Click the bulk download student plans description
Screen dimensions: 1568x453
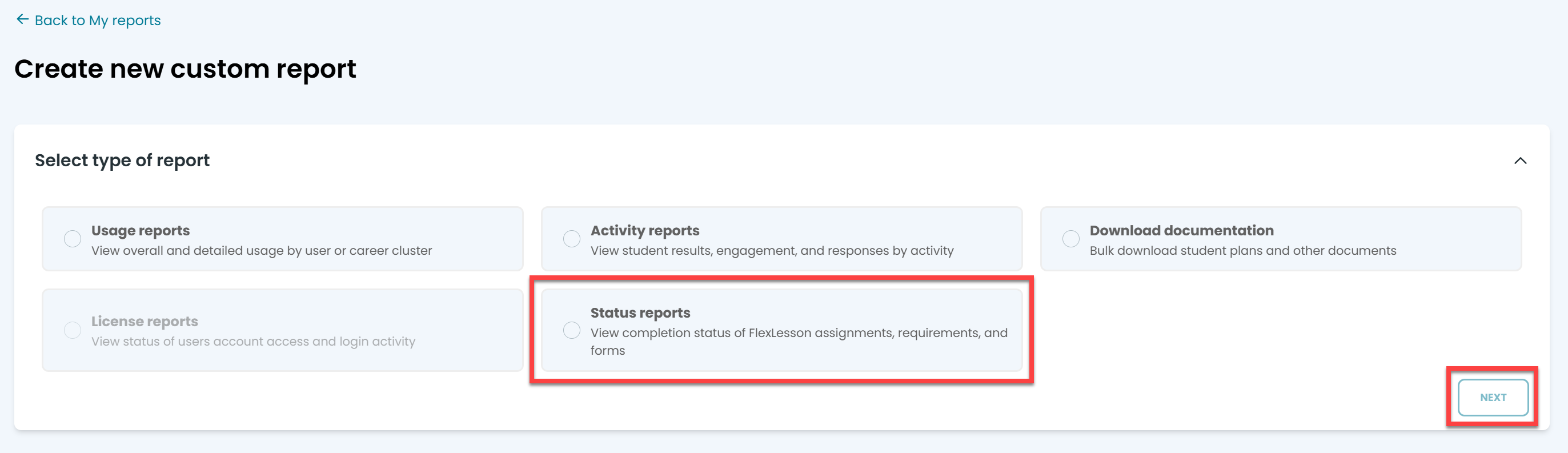point(1242,251)
